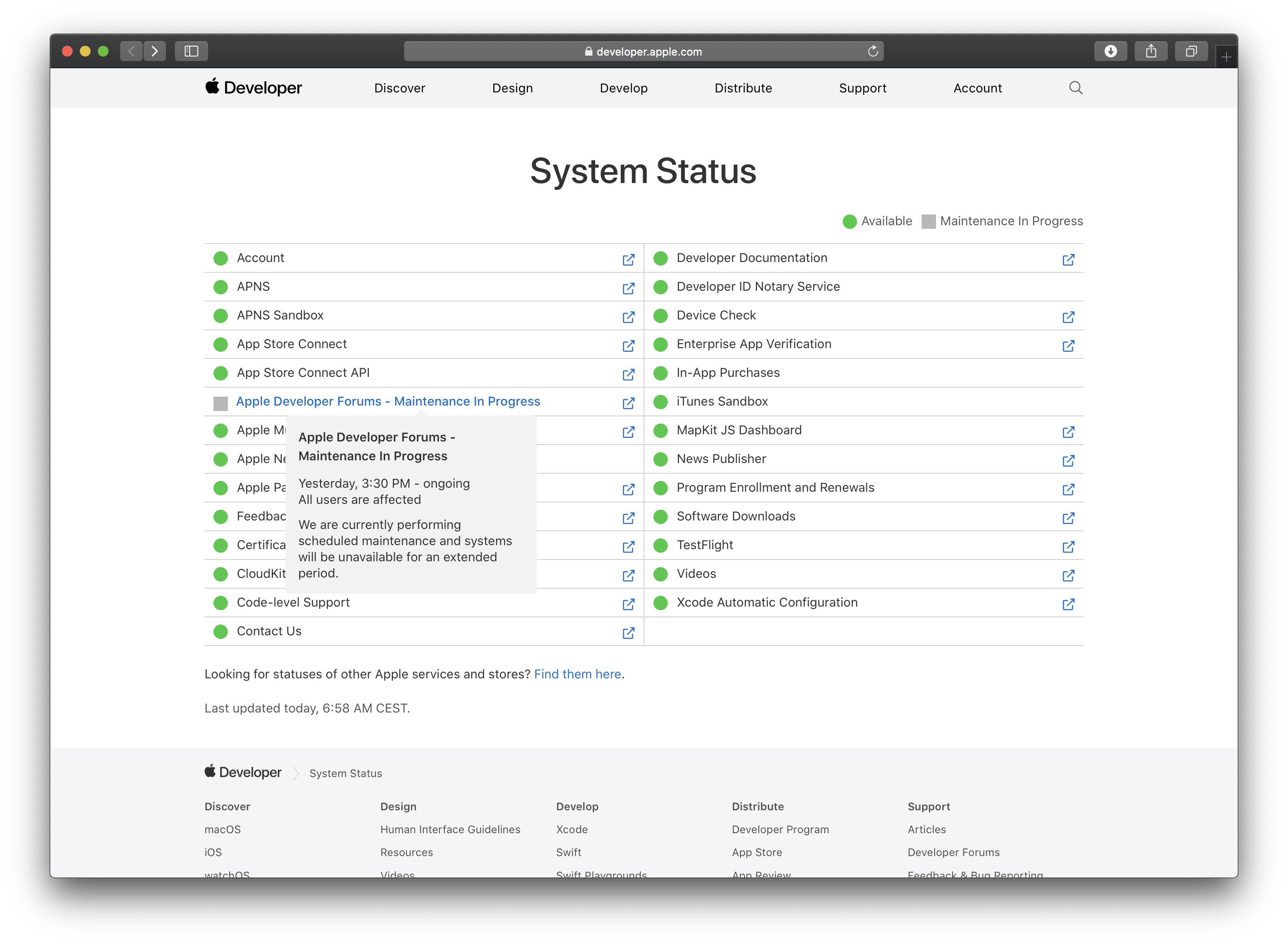Open Articles footer link
The image size is (1288, 944).
[927, 829]
